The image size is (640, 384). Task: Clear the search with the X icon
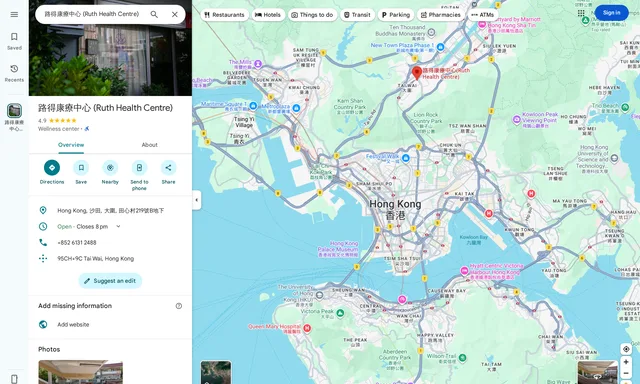175,15
